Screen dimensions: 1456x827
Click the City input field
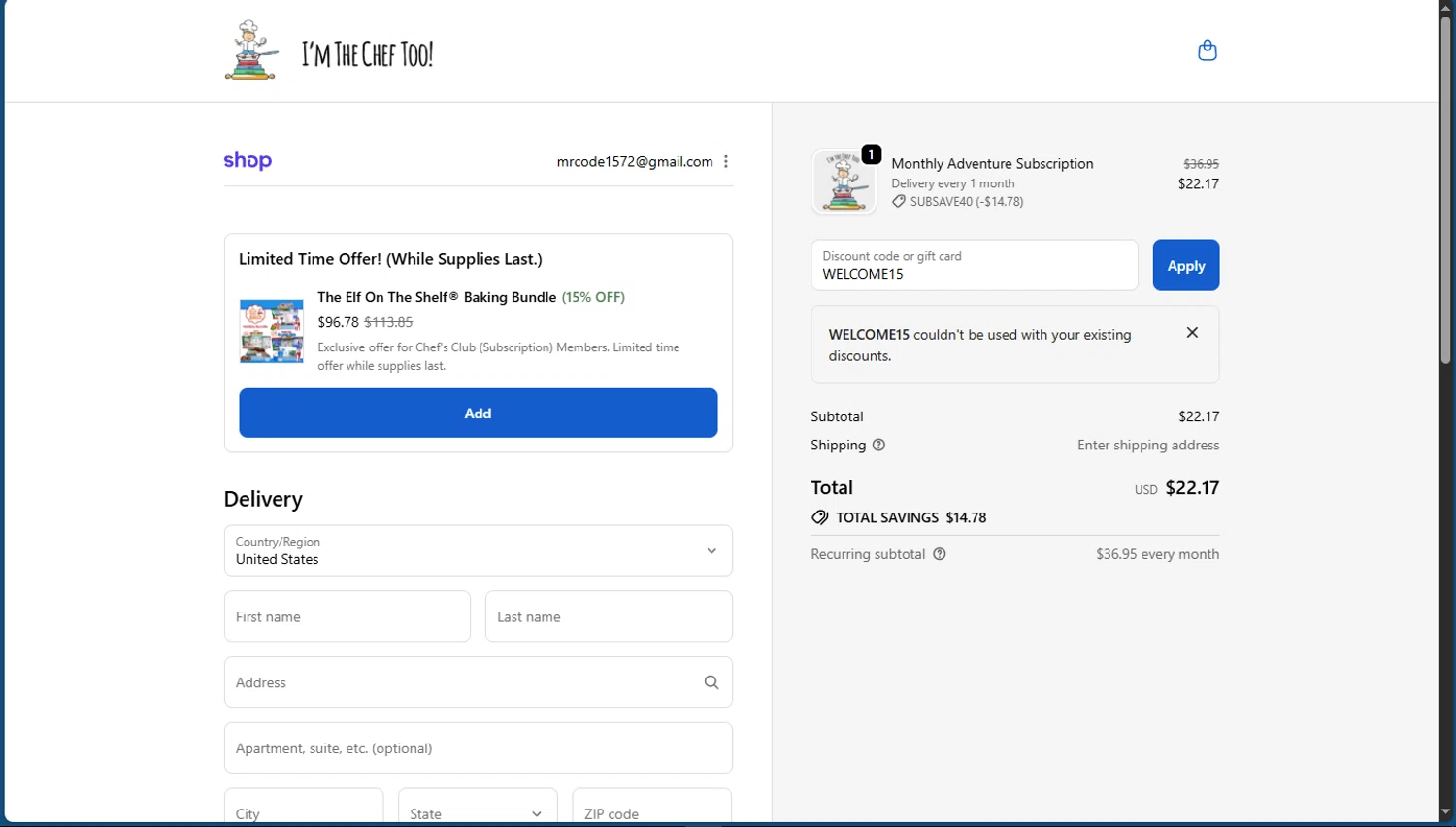(x=304, y=808)
